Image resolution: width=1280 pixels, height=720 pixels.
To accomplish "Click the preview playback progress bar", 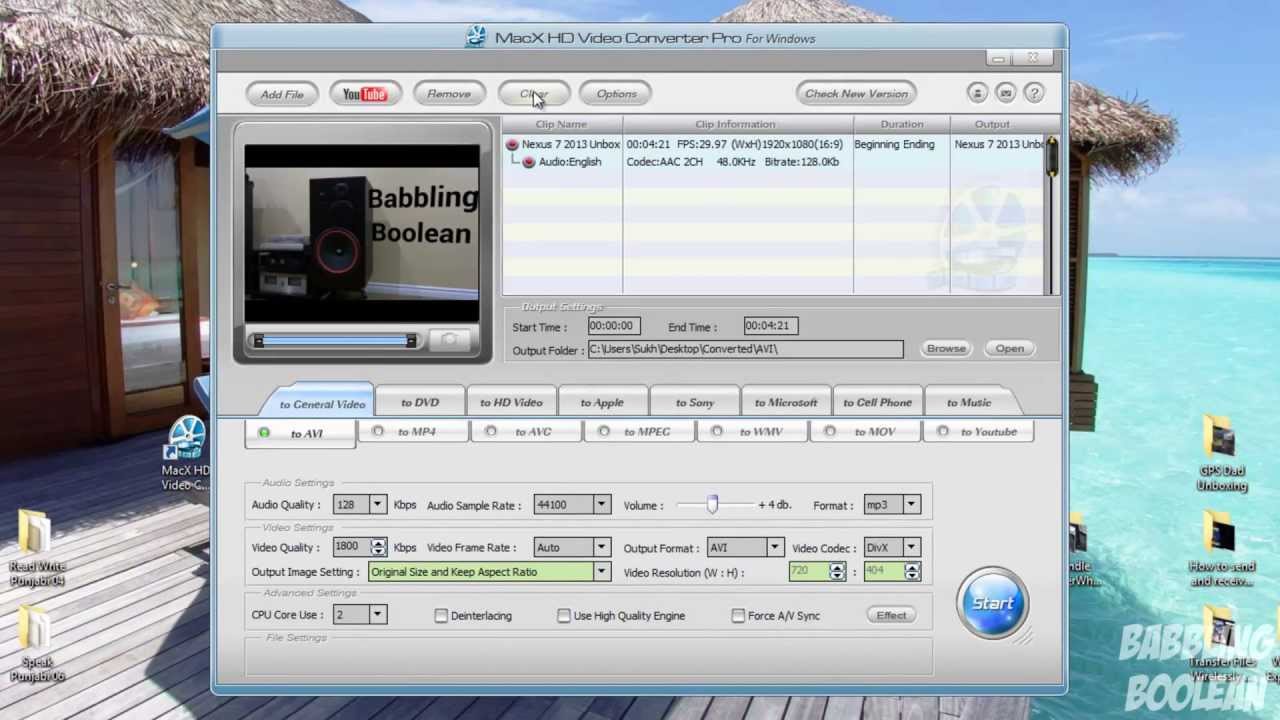I will (335, 341).
